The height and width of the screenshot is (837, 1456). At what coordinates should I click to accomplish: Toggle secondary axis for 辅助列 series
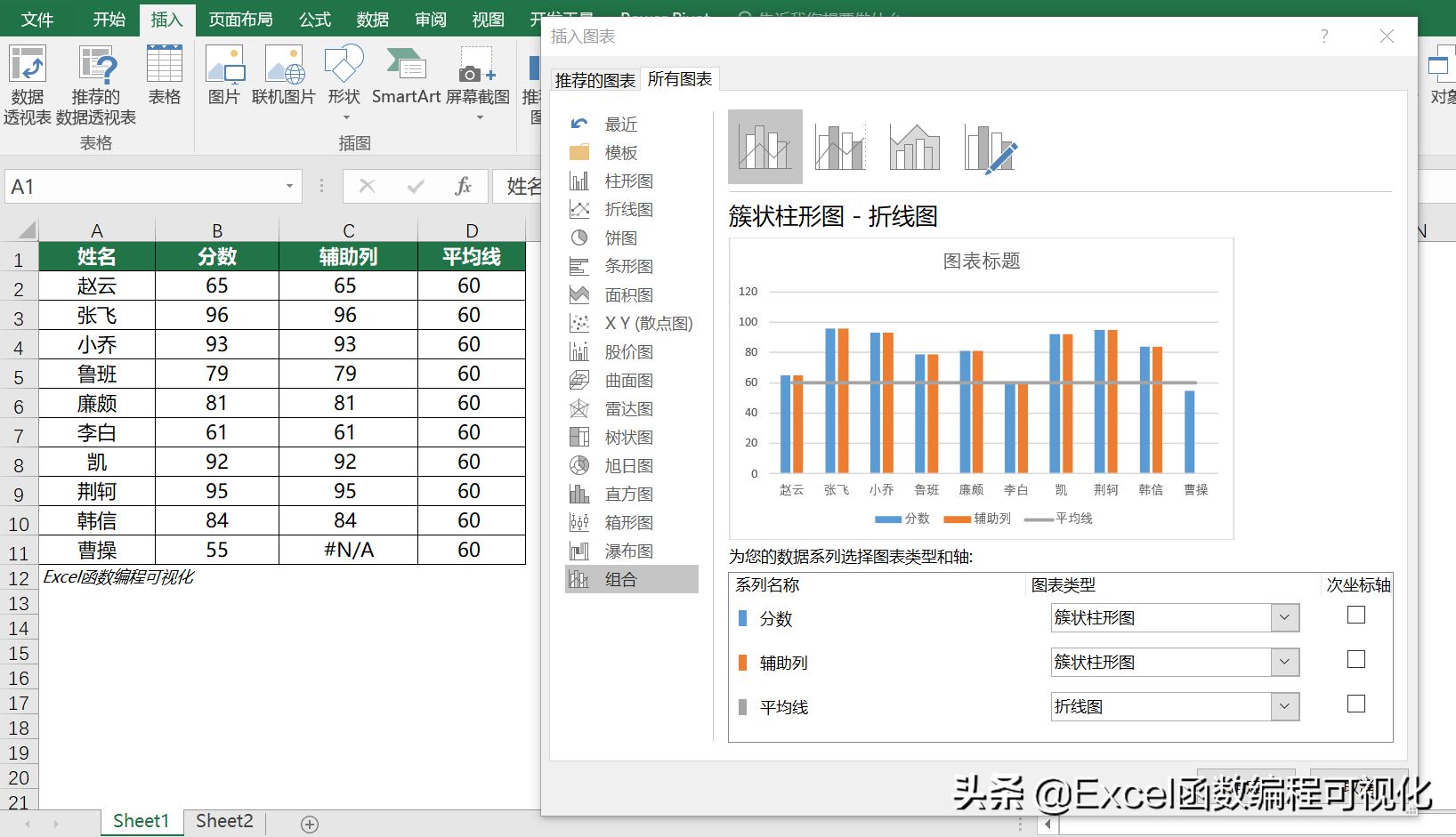(1356, 659)
